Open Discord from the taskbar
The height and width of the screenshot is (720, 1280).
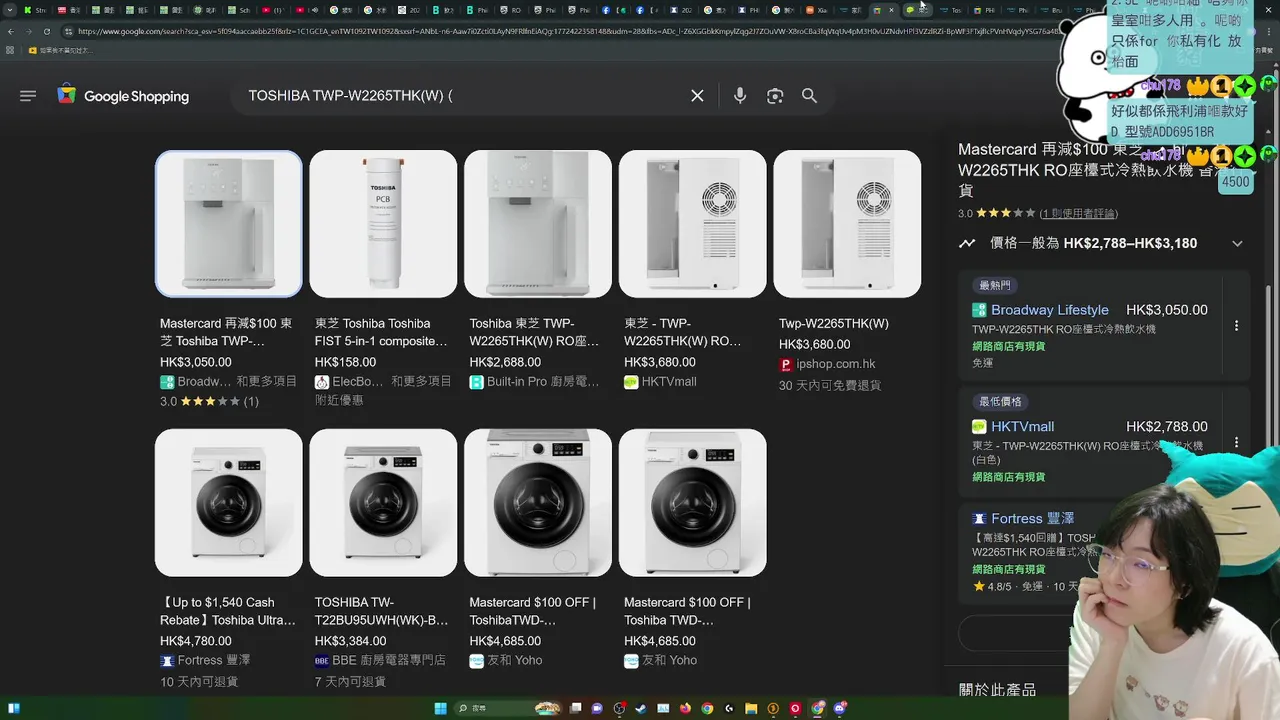tap(839, 708)
